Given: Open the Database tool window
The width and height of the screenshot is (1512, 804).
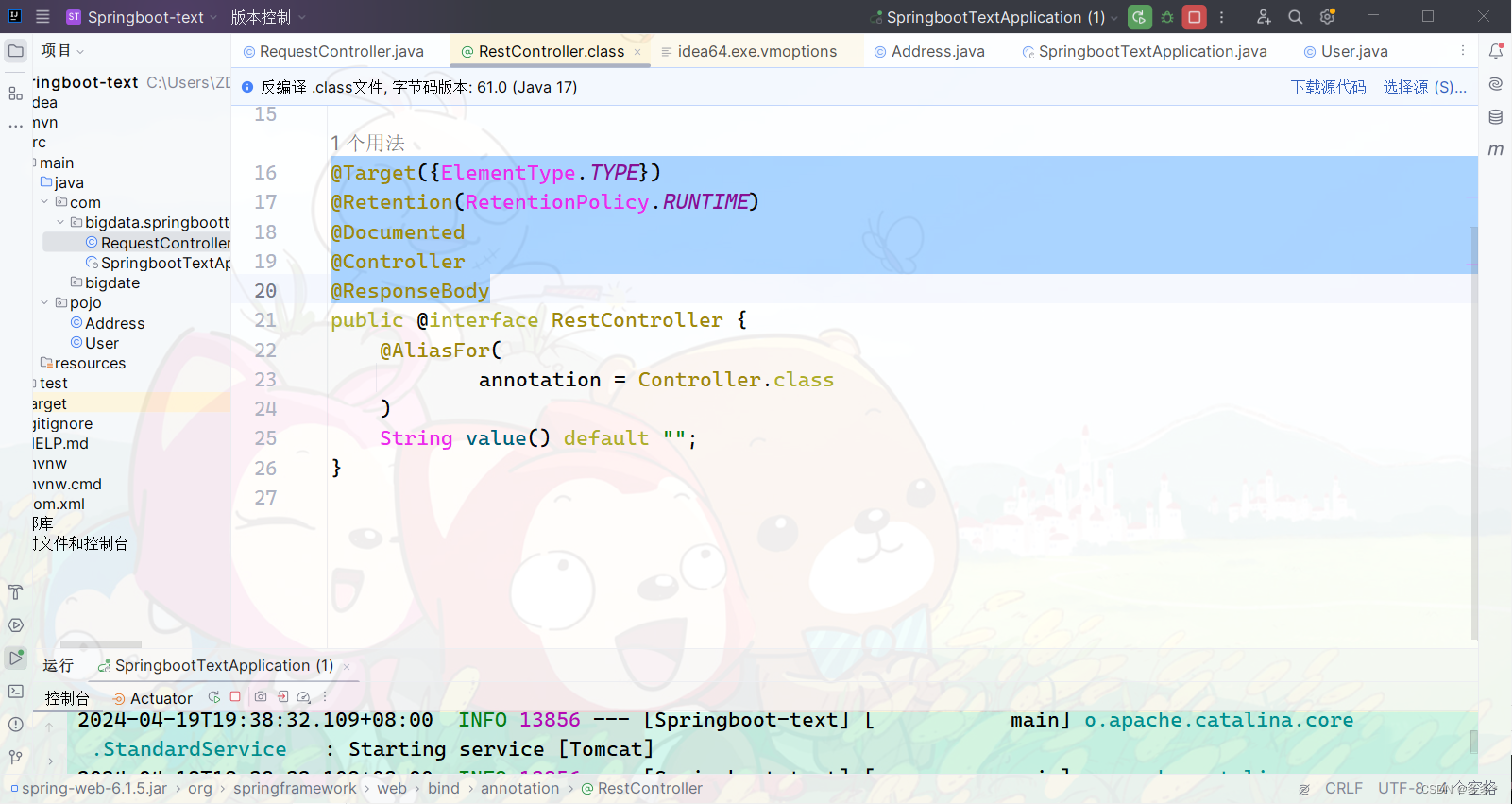Looking at the screenshot, I should (x=1496, y=117).
